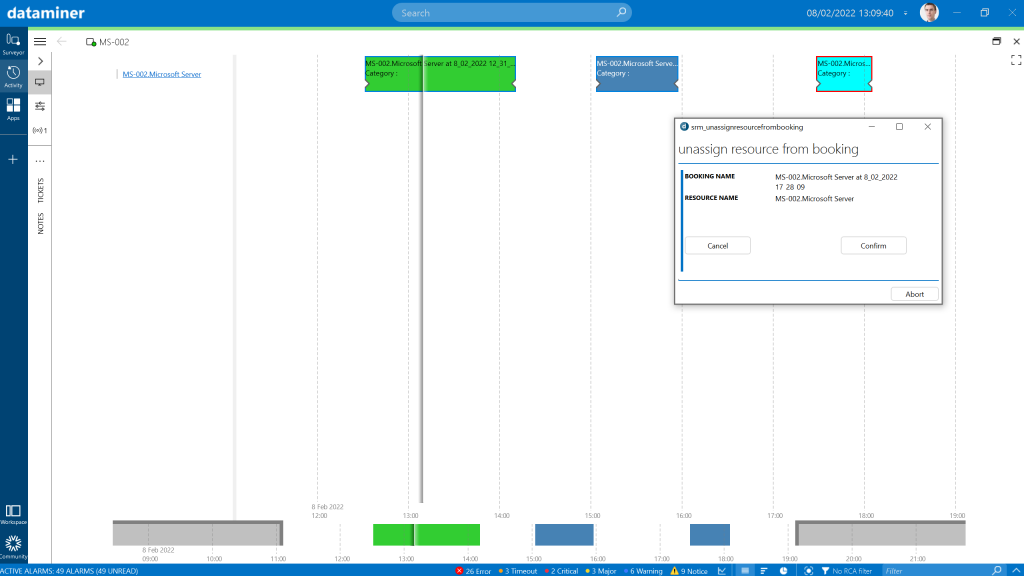This screenshot has width=1024, height=576.
Task: Open the NOTES vertical tab
Action: pos(40,223)
